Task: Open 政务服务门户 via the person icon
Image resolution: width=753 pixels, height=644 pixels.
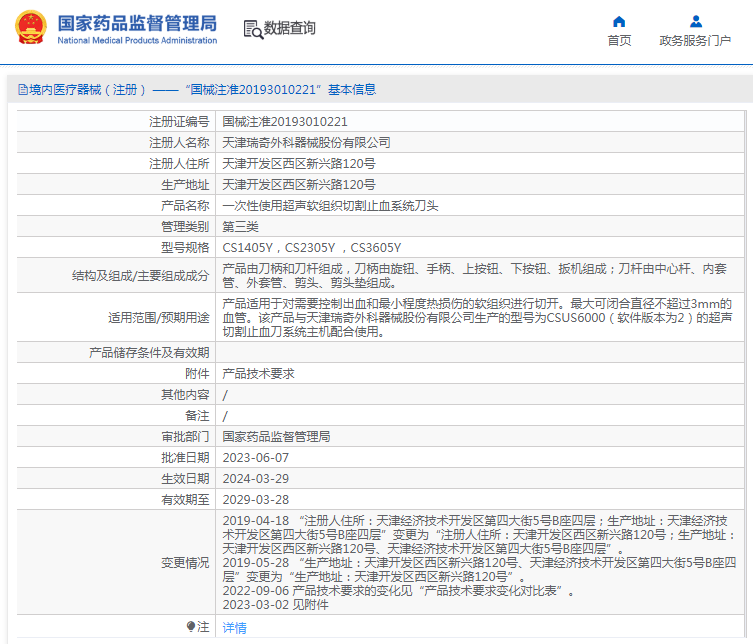Action: point(695,22)
